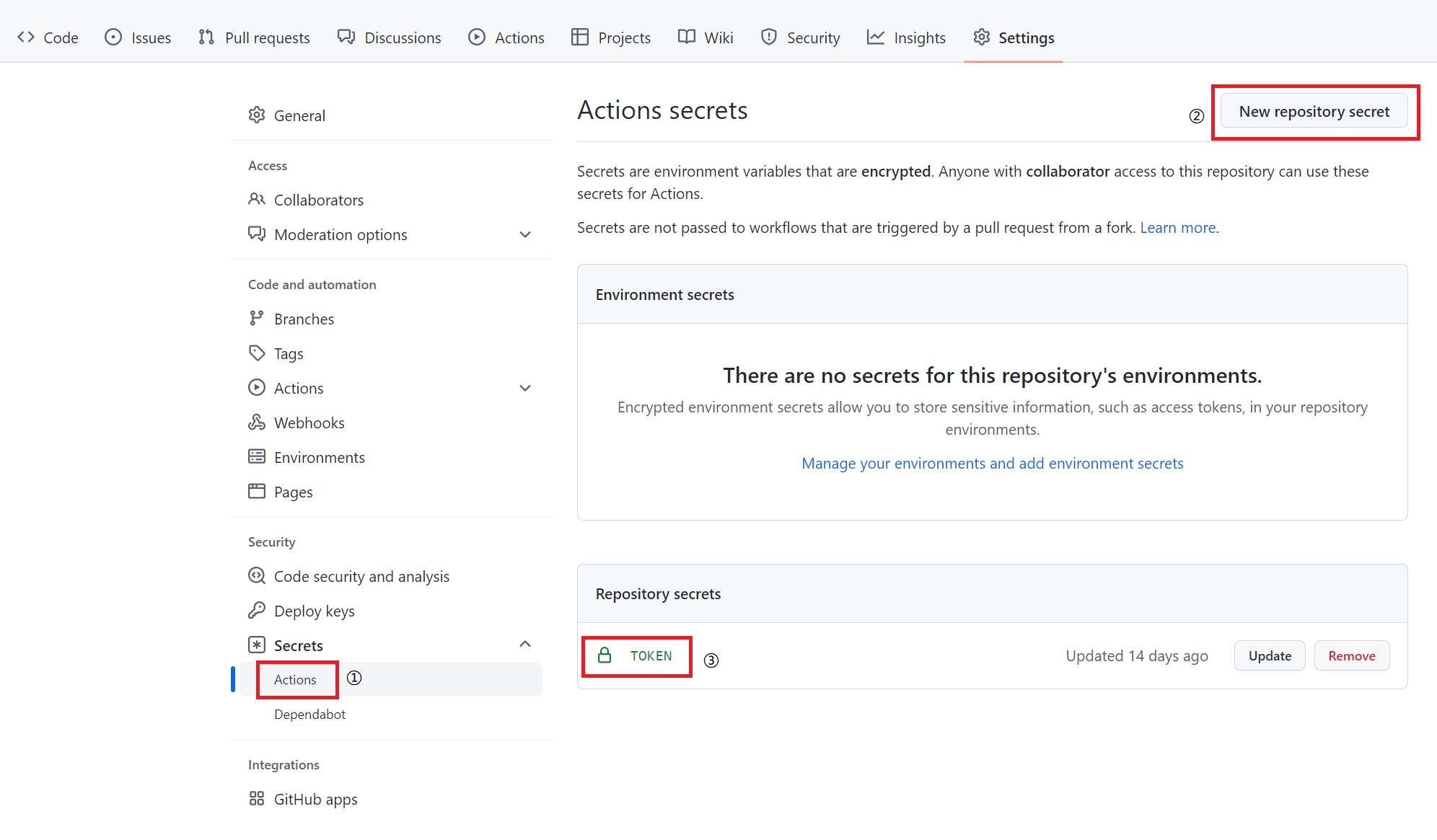
Task: Collapse the Secrets section chevron
Action: [x=525, y=645]
